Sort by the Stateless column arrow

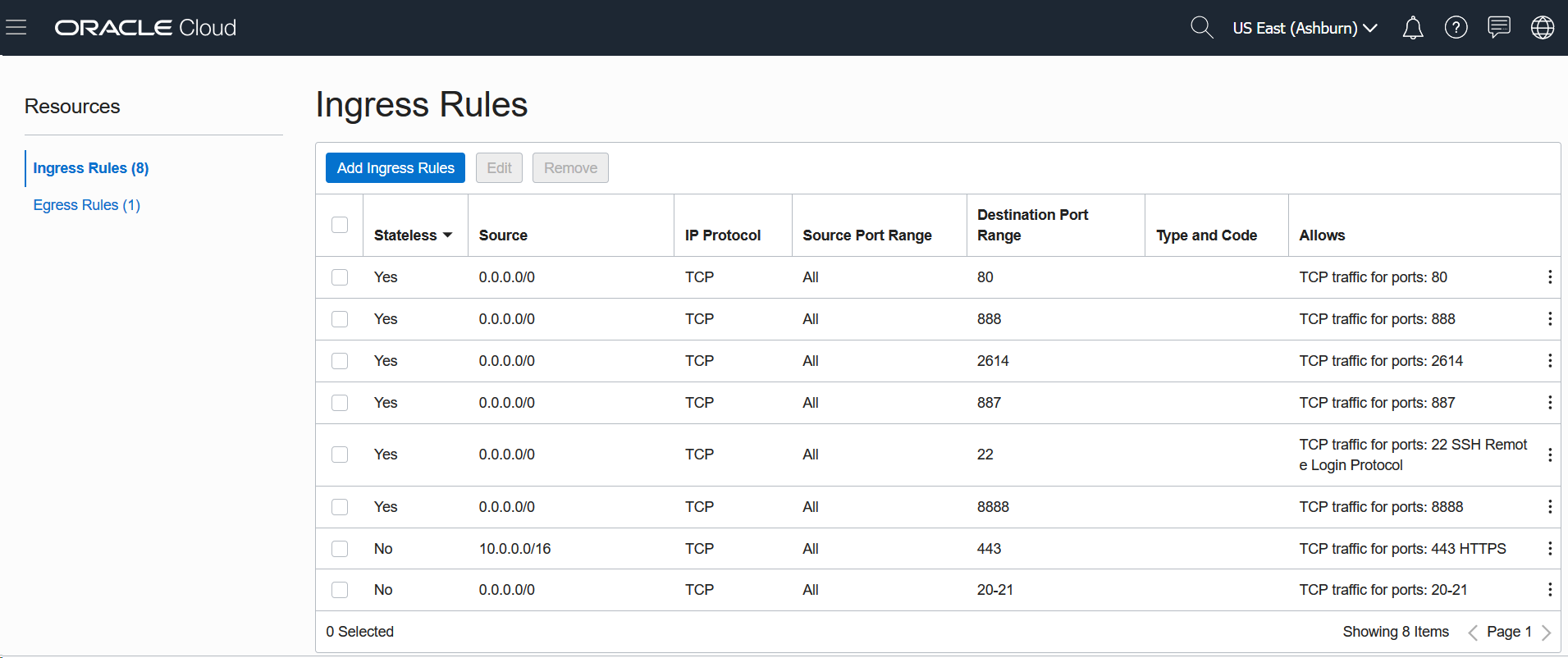pyautogui.click(x=447, y=235)
